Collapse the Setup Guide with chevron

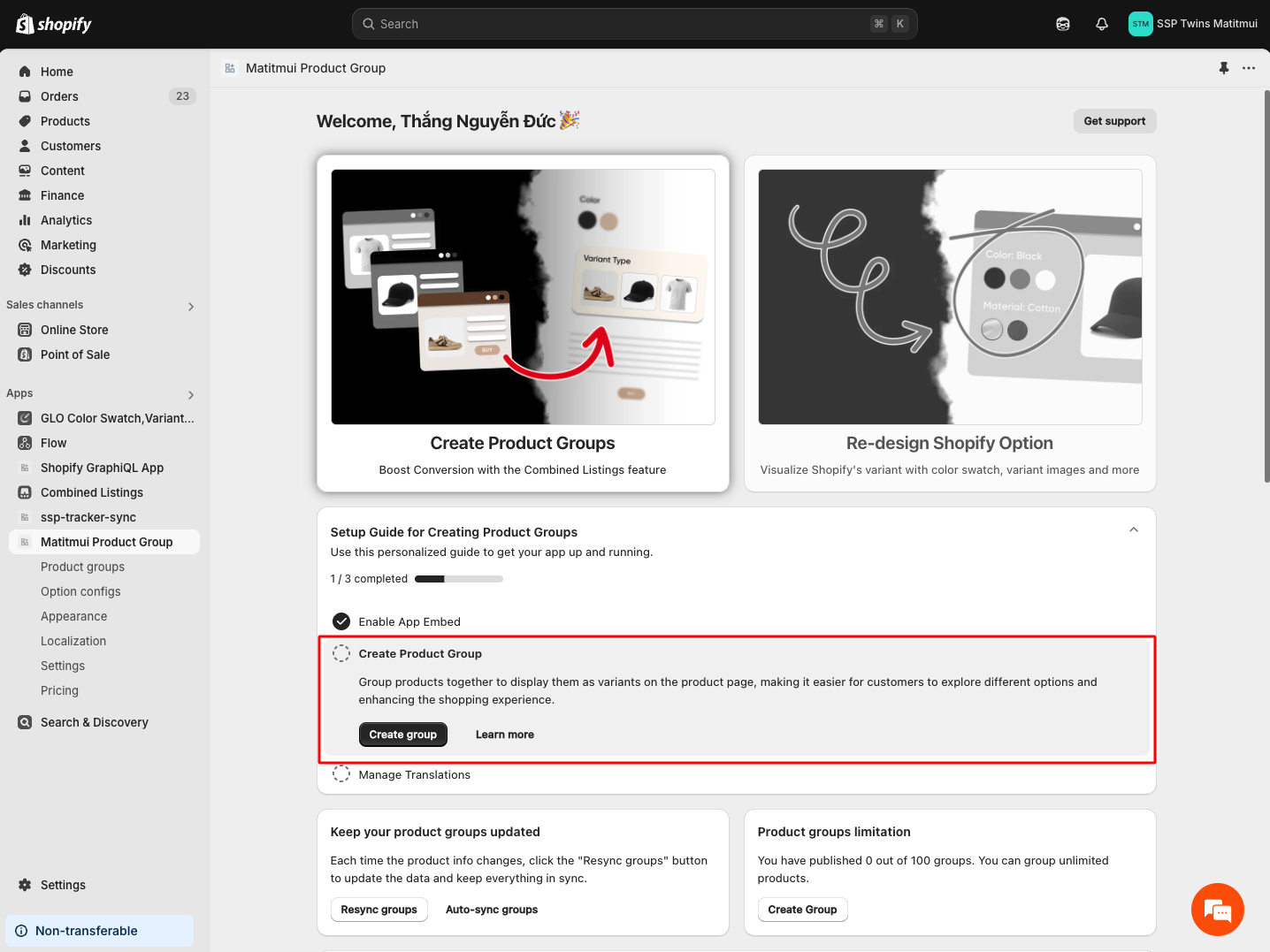coord(1134,529)
